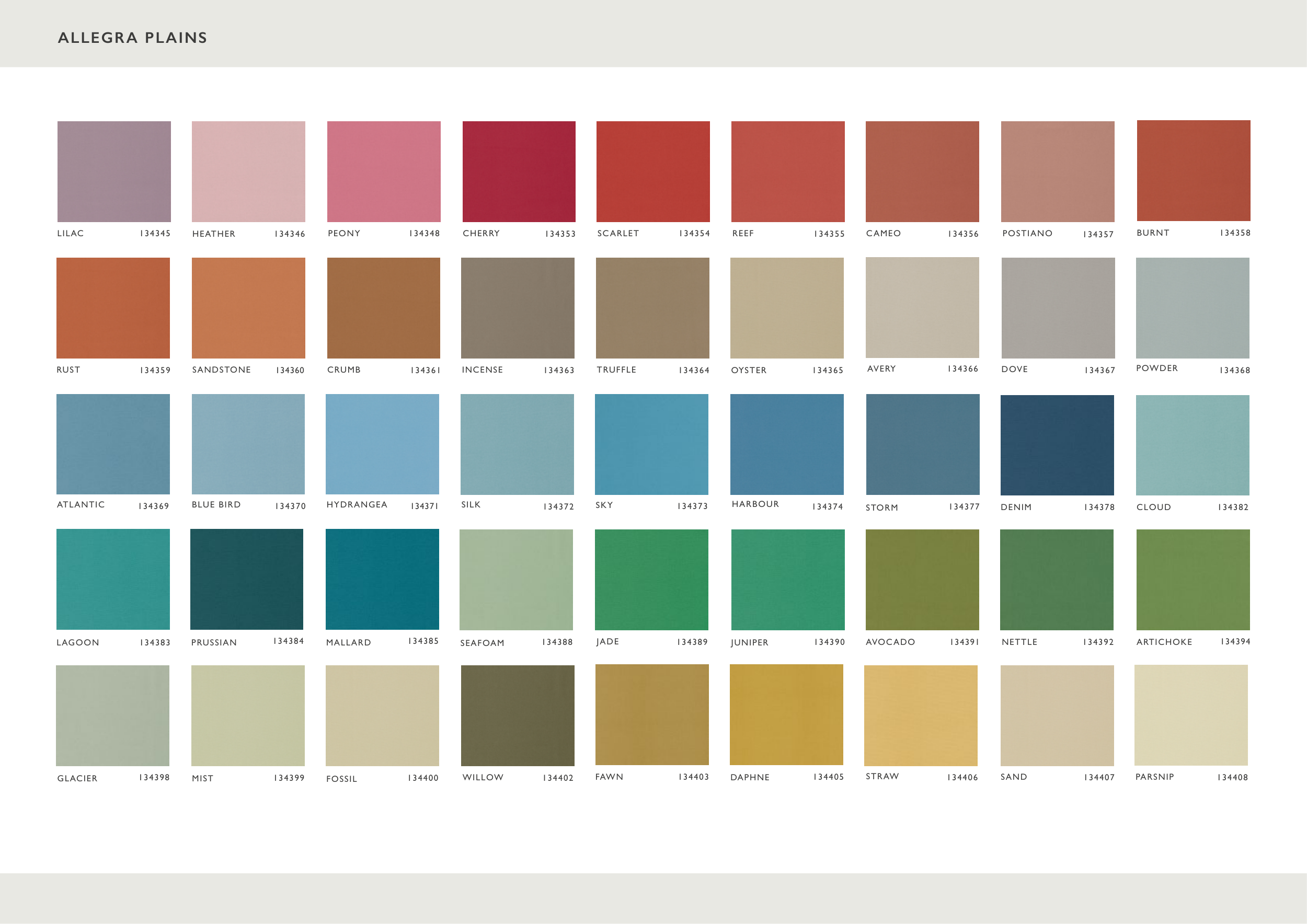The width and height of the screenshot is (1307, 924).
Task: Click the Sandstone orange swatch
Action: (248, 308)
